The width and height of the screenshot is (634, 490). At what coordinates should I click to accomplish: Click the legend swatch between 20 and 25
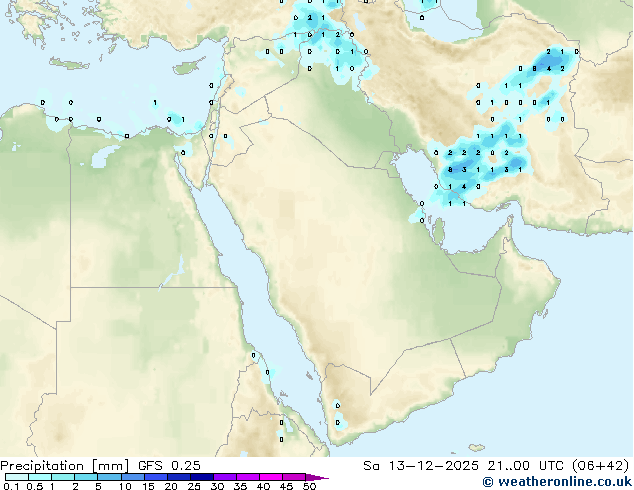click(178, 477)
